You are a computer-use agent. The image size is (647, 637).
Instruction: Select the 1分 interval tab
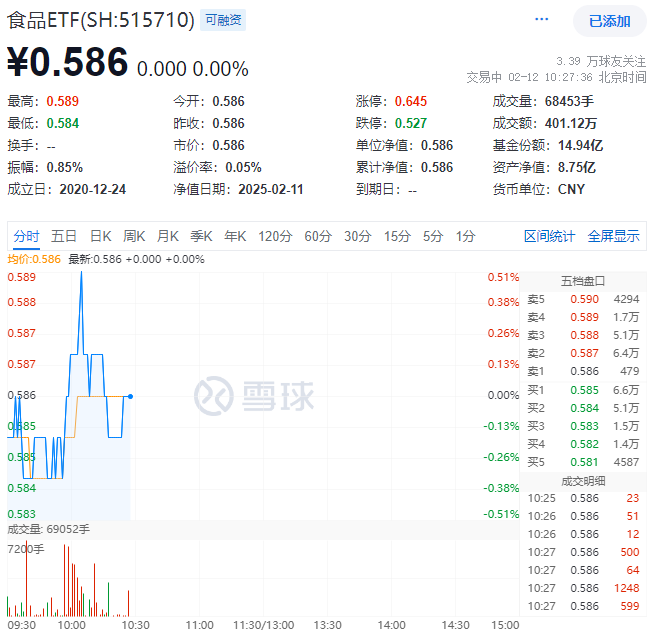(465, 236)
